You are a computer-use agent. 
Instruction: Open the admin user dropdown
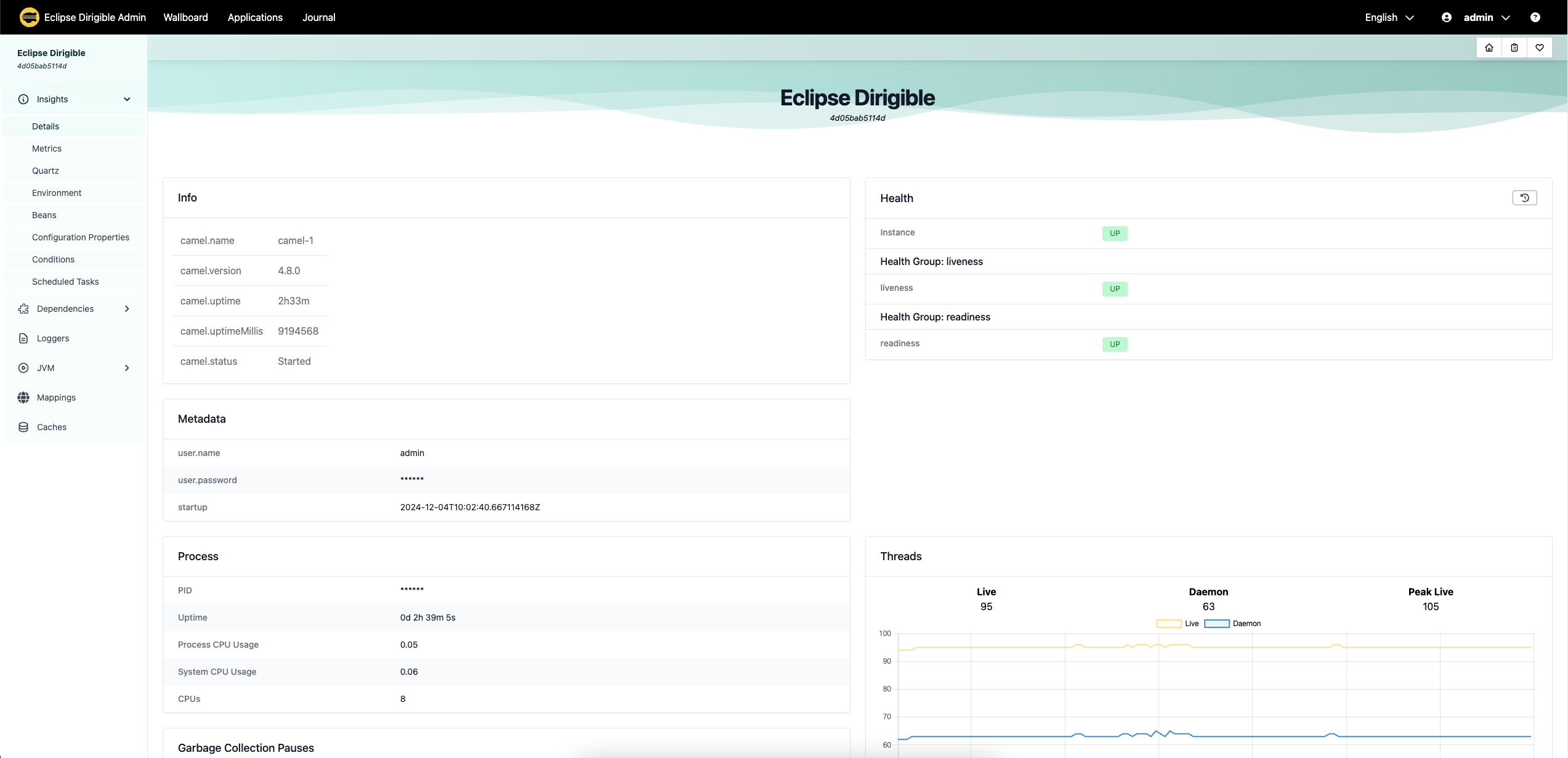coord(1476,17)
